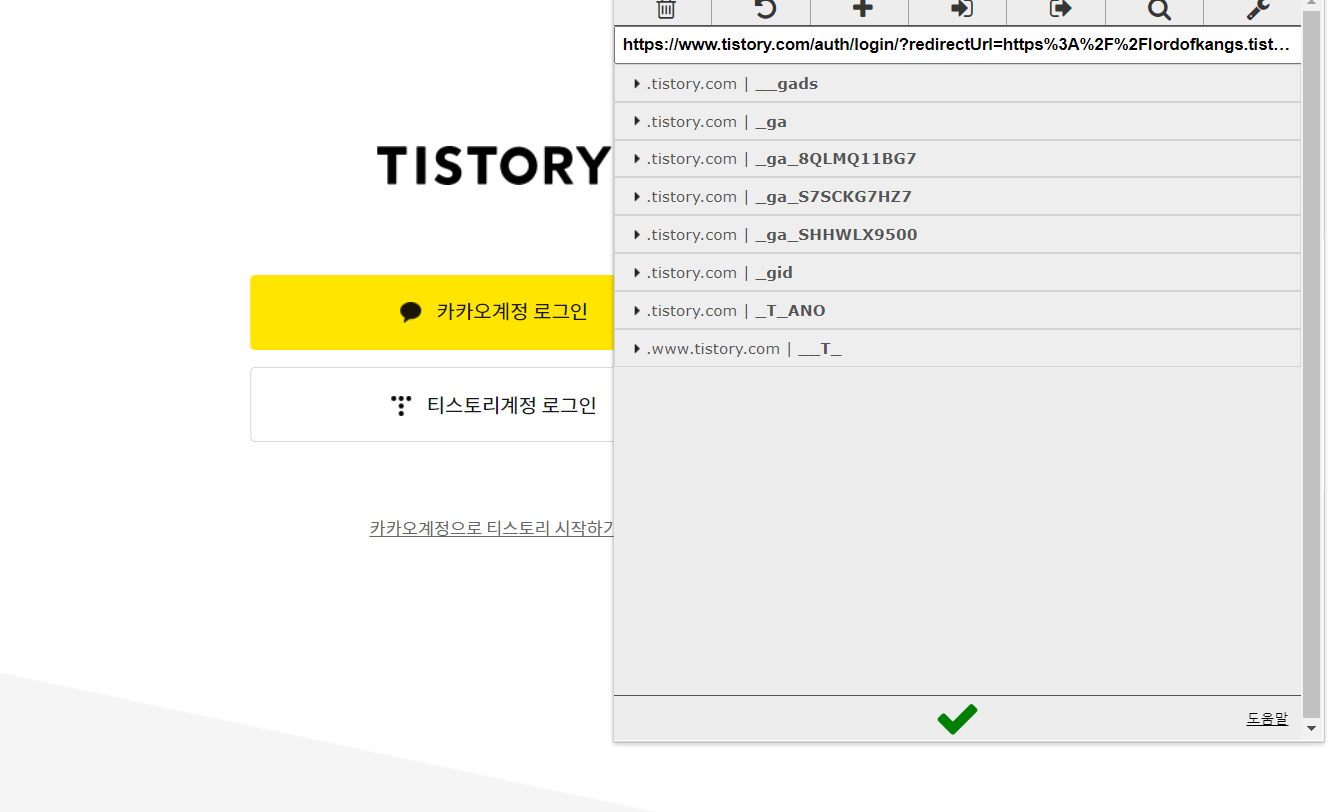
Task: Expand the _ga cookie arrow
Action: 637,122
